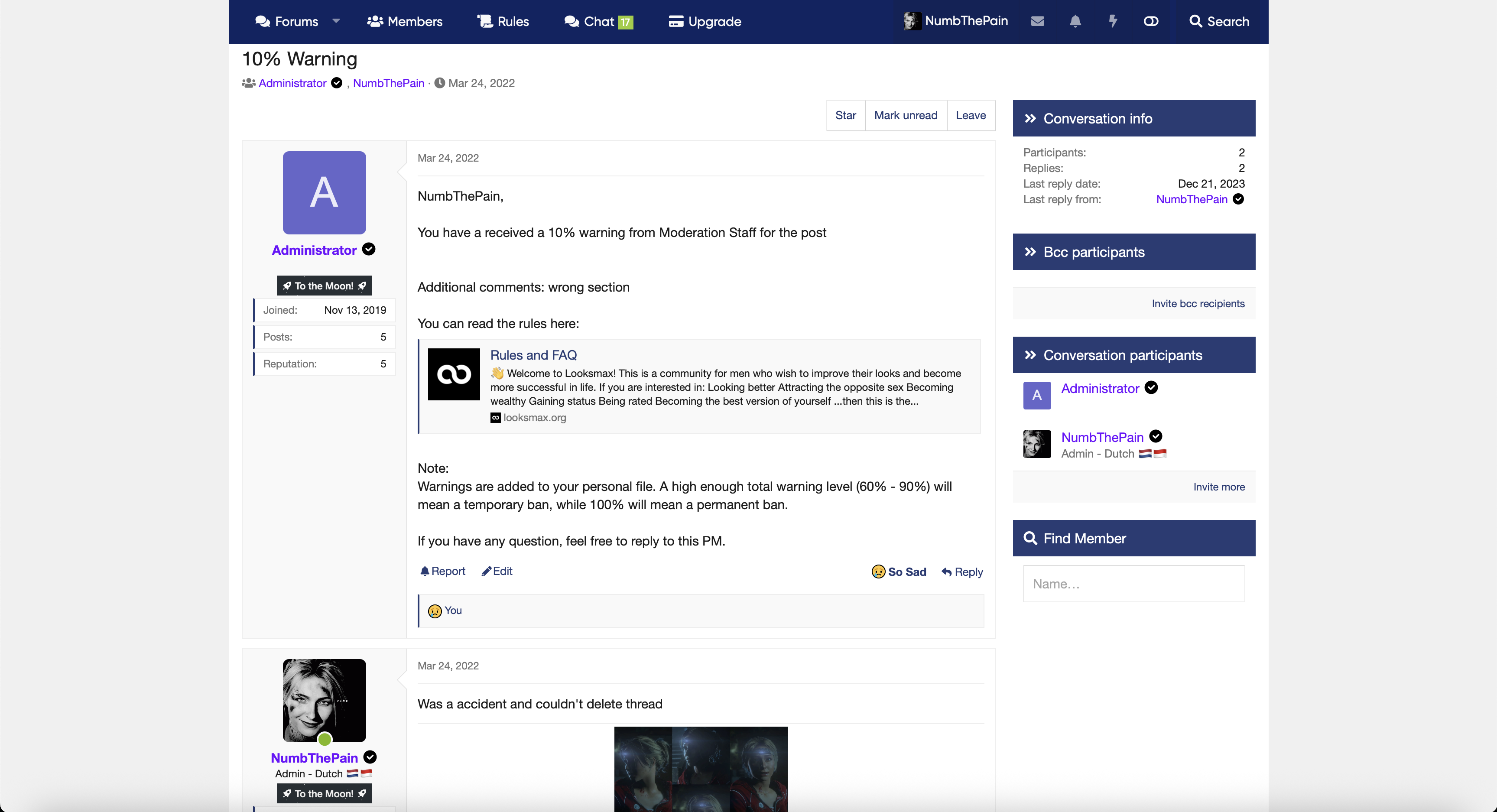Open reactions list showing You

click(453, 611)
